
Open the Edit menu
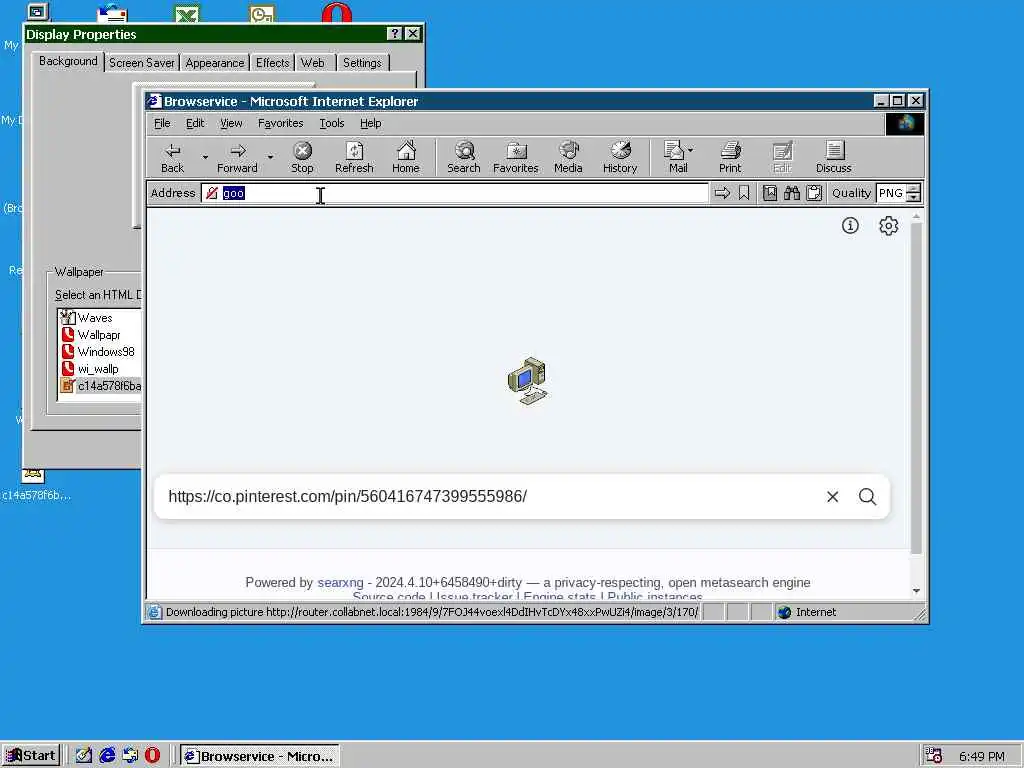click(195, 123)
